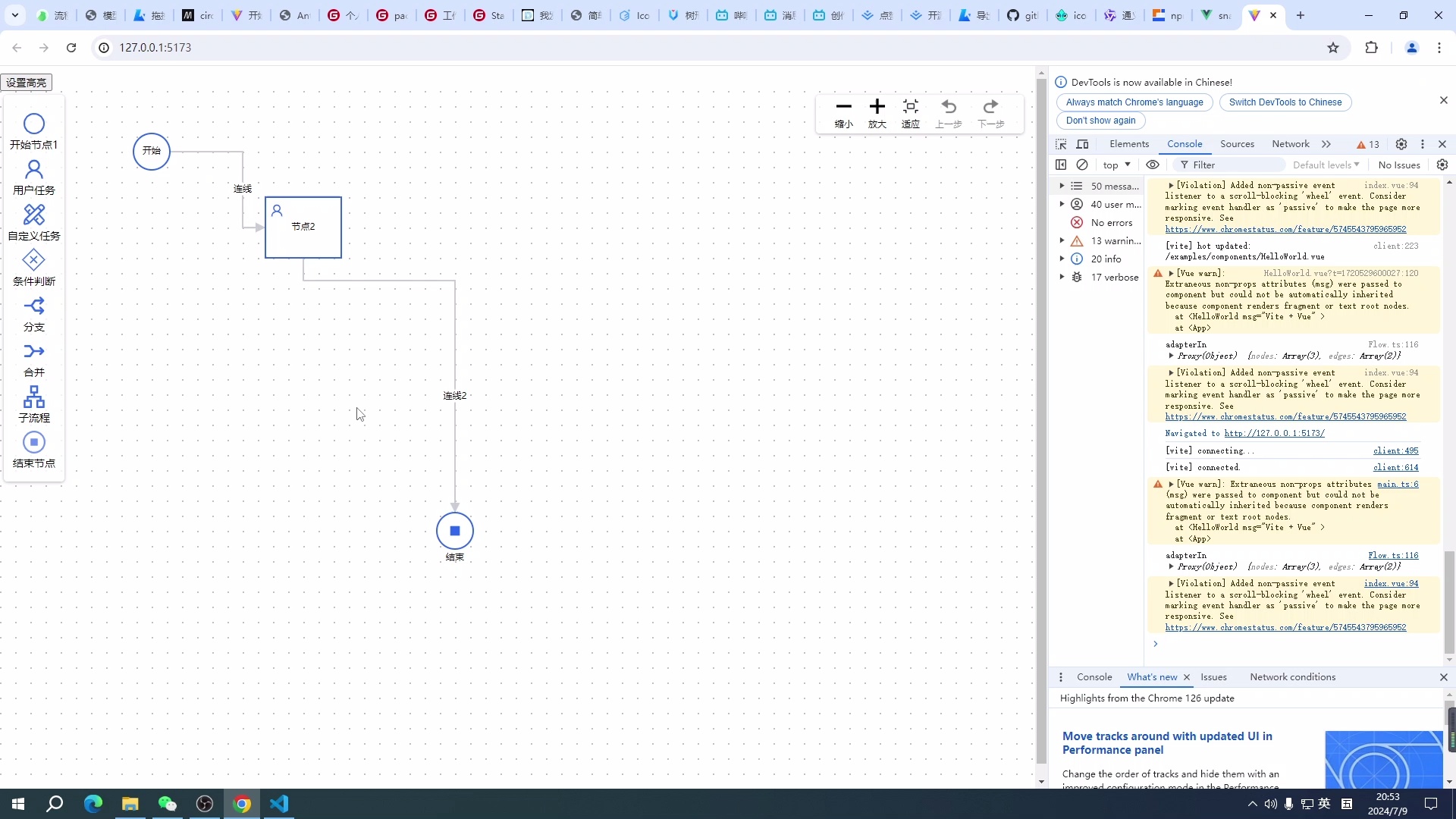Select the 结束节点 end node icon
Image resolution: width=1456 pixels, height=819 pixels.
point(34,443)
